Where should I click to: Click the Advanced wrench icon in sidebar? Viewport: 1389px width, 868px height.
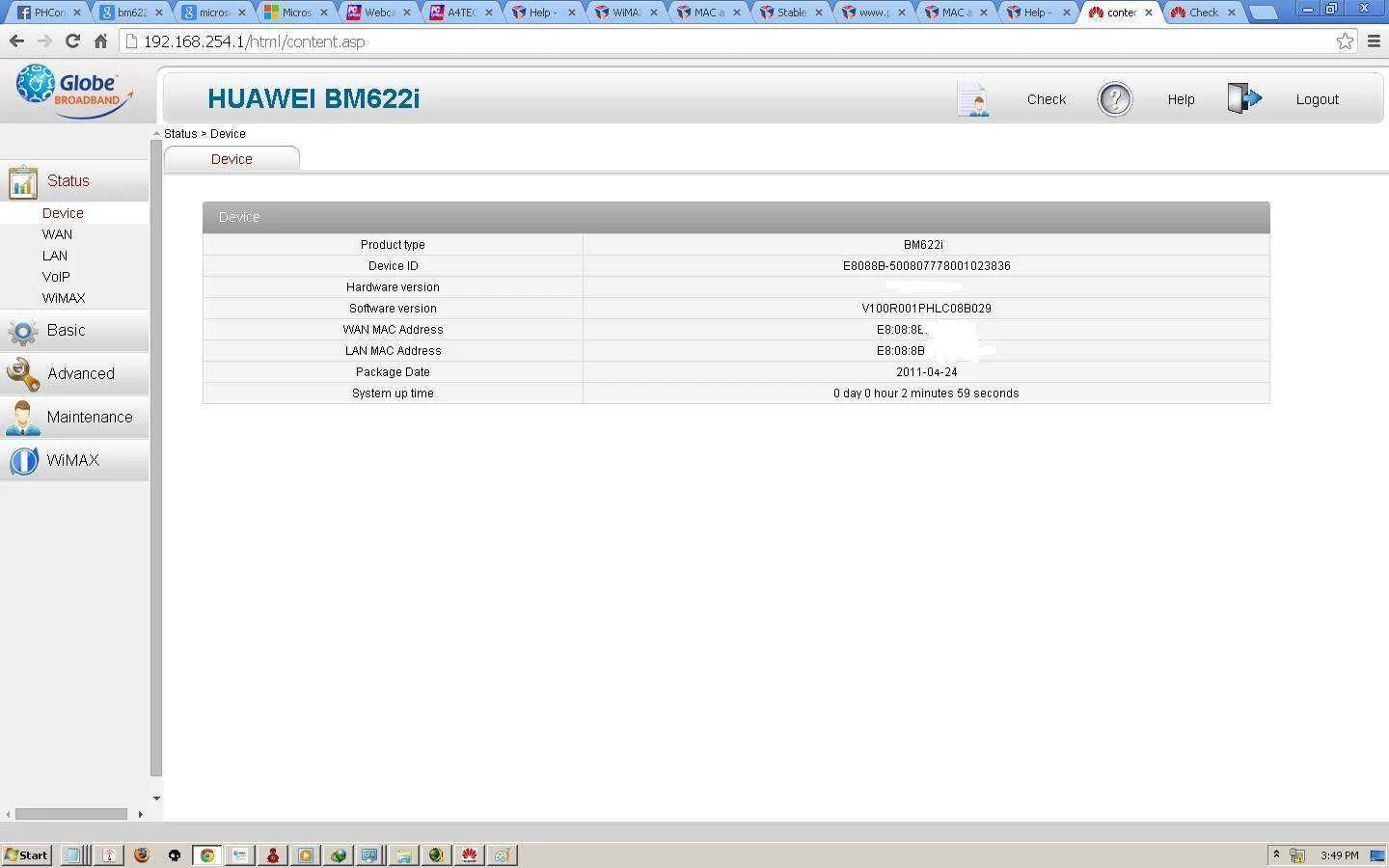click(22, 374)
